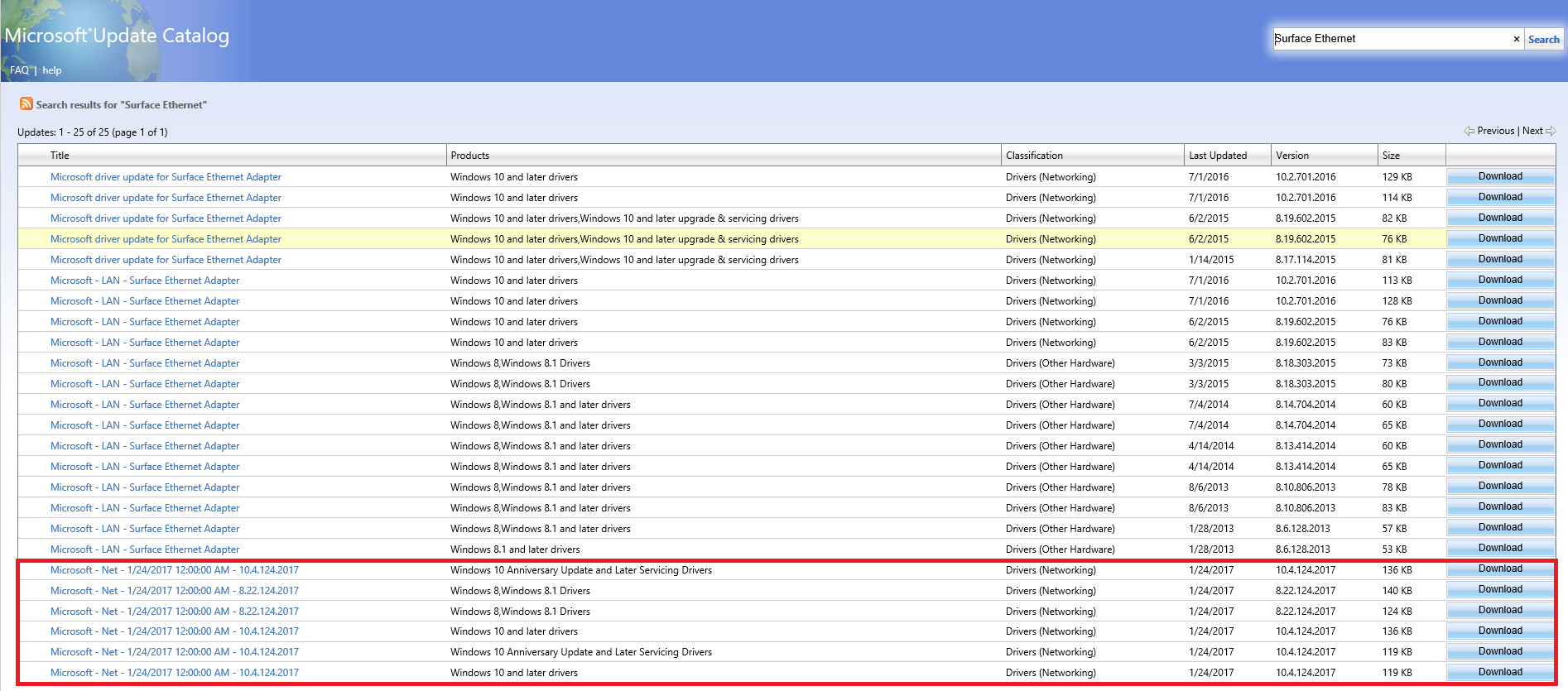Open the help link in the header
Image resolution: width=1568 pixels, height=691 pixels.
pos(52,70)
